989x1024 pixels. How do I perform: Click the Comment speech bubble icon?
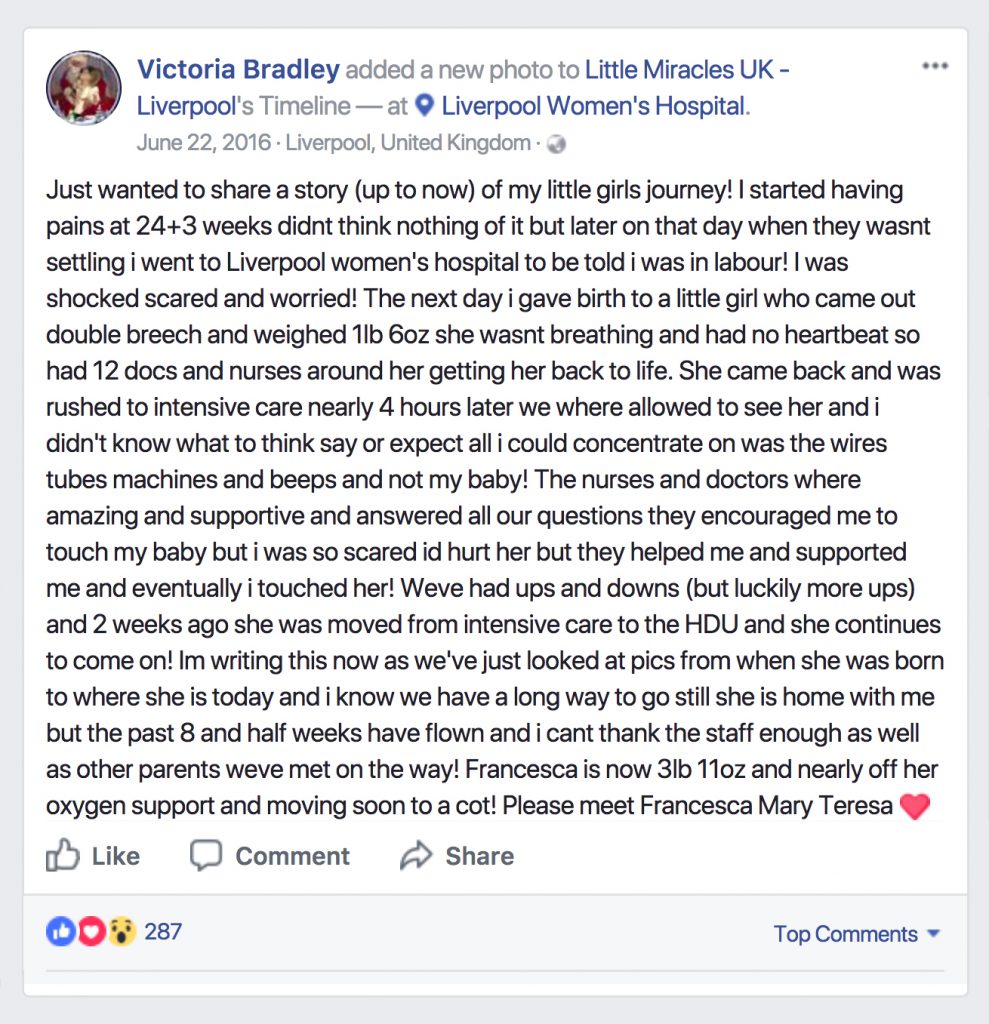(206, 856)
